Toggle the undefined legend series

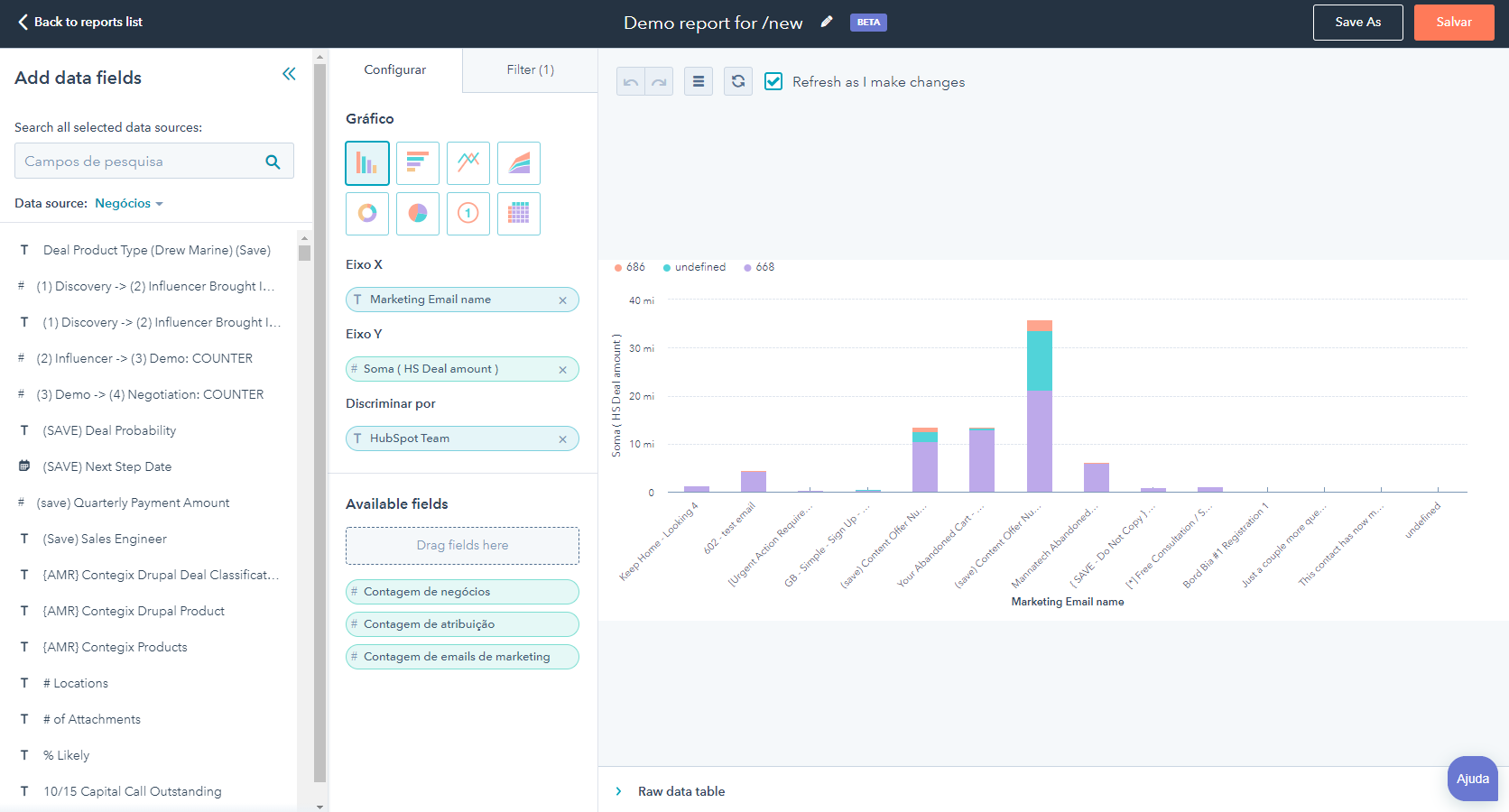pyautogui.click(x=694, y=267)
